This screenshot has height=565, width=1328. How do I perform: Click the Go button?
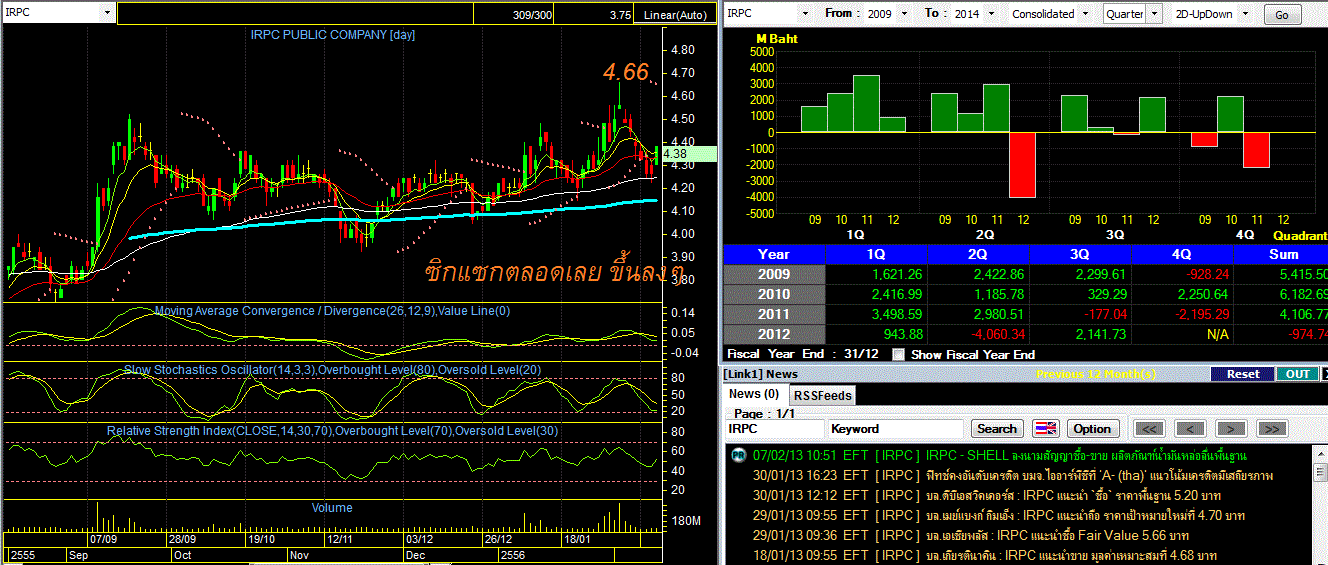tap(1282, 15)
